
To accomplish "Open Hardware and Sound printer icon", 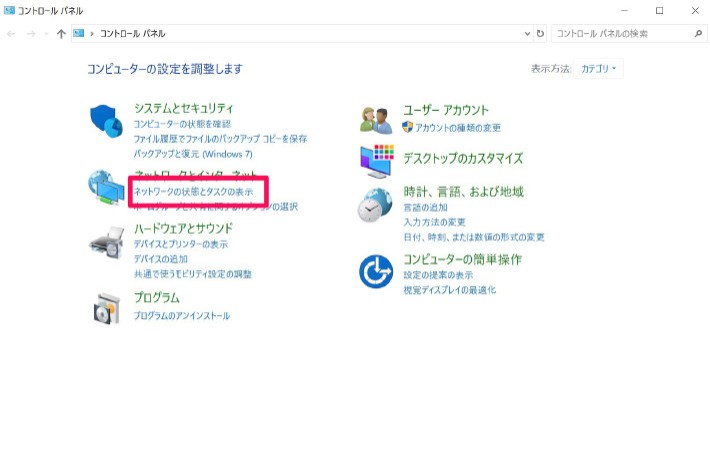I will point(107,242).
